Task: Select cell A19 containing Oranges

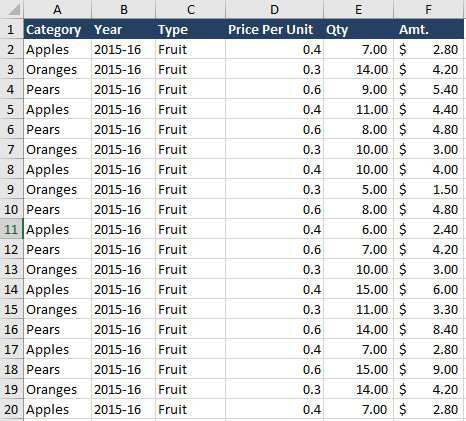Action: (57, 389)
